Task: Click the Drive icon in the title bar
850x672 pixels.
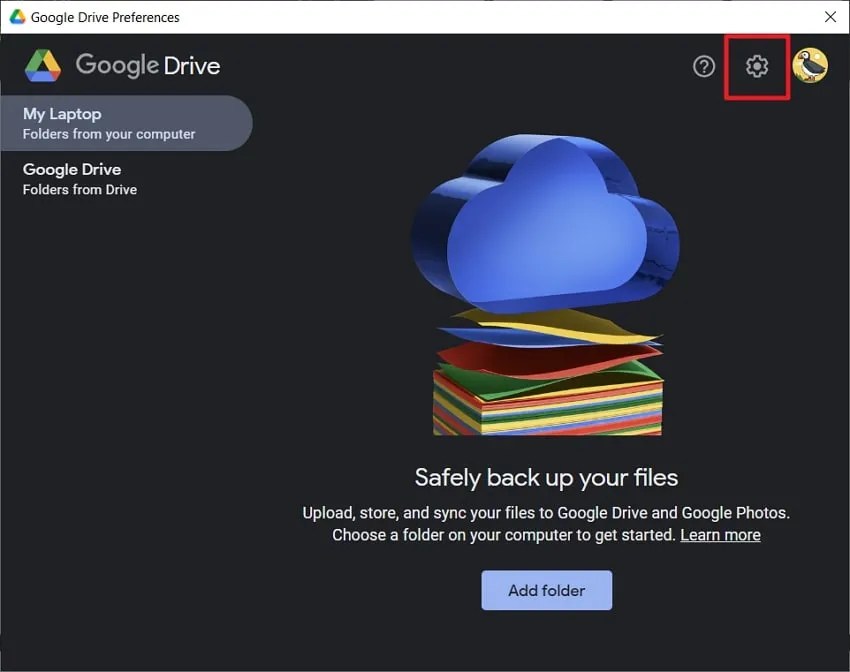Action: click(14, 16)
